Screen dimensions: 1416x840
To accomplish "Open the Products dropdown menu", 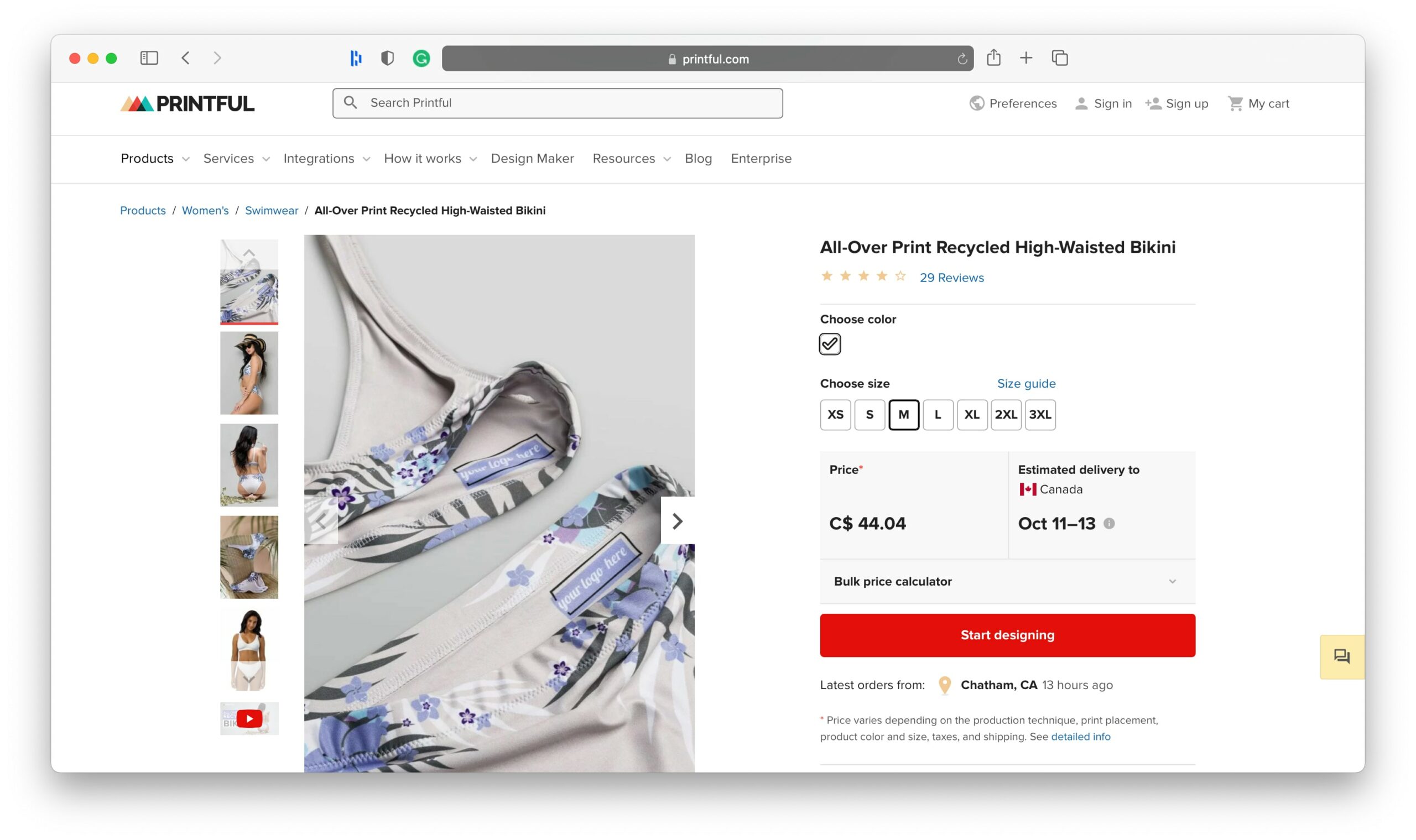I will pos(147,159).
